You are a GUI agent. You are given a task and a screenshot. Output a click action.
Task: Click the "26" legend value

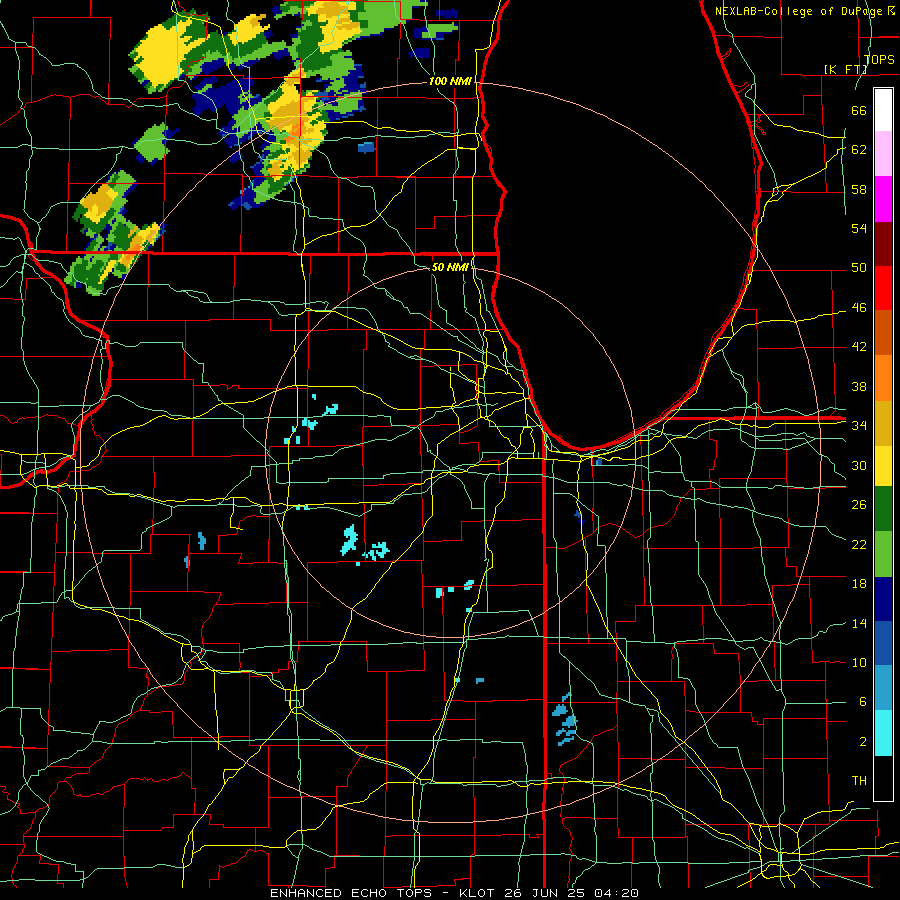859,505
